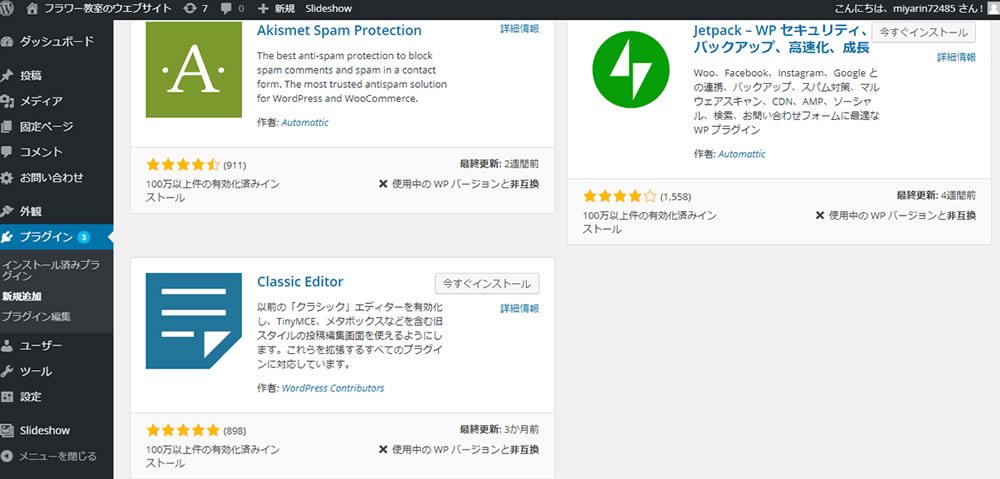The image size is (1000, 479).
Task: Open インストール済みプラグイン submenu item
Action: [x=50, y=270]
